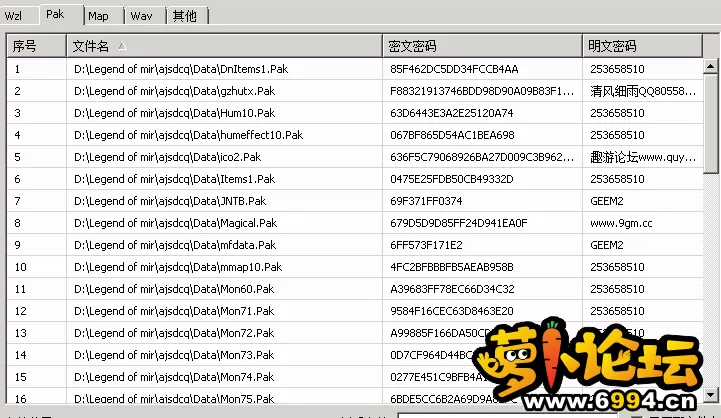721x418 pixels.
Task: Click plain password 253658510 for humeffect10.Pak
Action: click(x=617, y=135)
